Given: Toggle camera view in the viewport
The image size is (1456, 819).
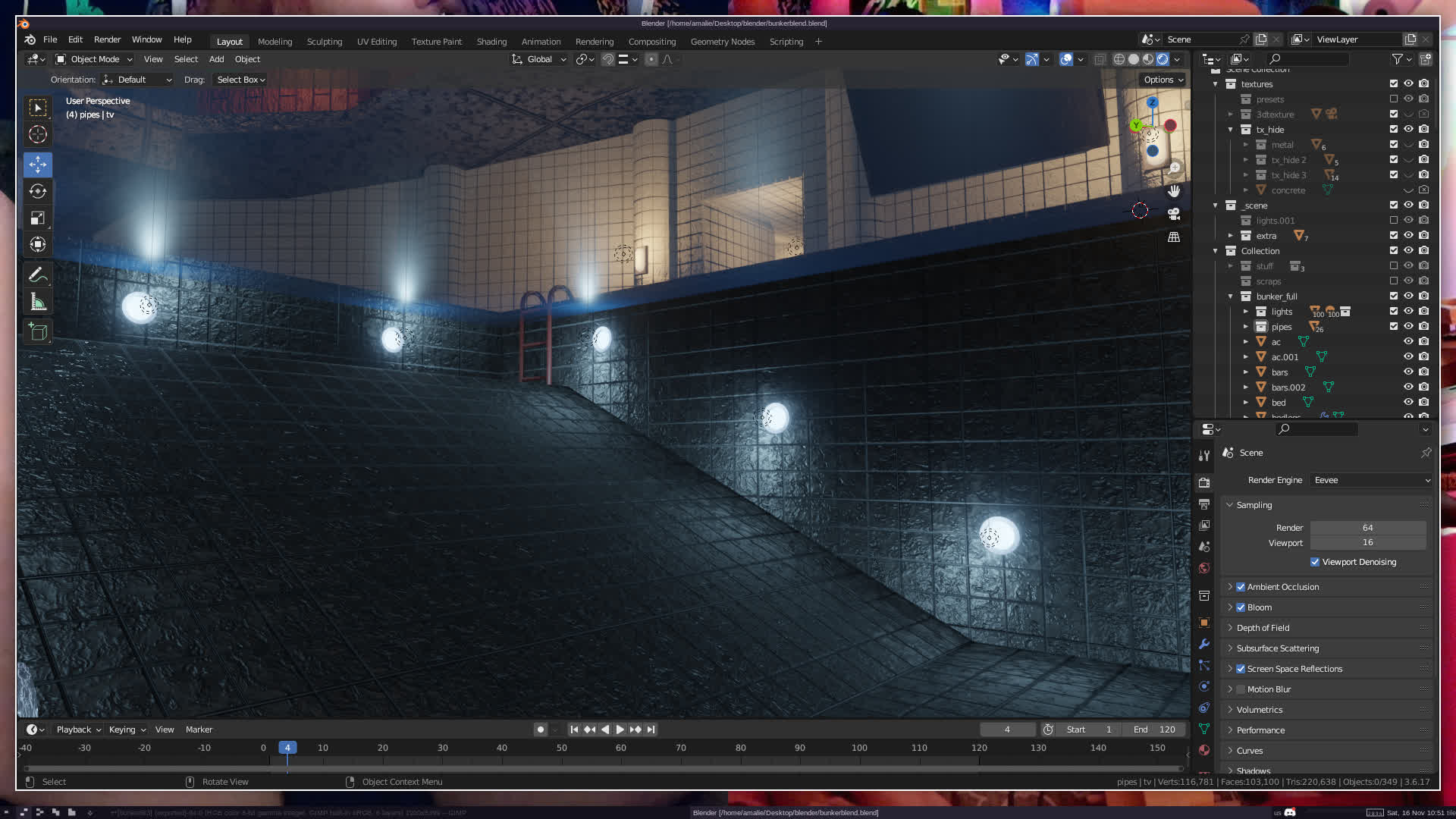Looking at the screenshot, I should pyautogui.click(x=1174, y=214).
